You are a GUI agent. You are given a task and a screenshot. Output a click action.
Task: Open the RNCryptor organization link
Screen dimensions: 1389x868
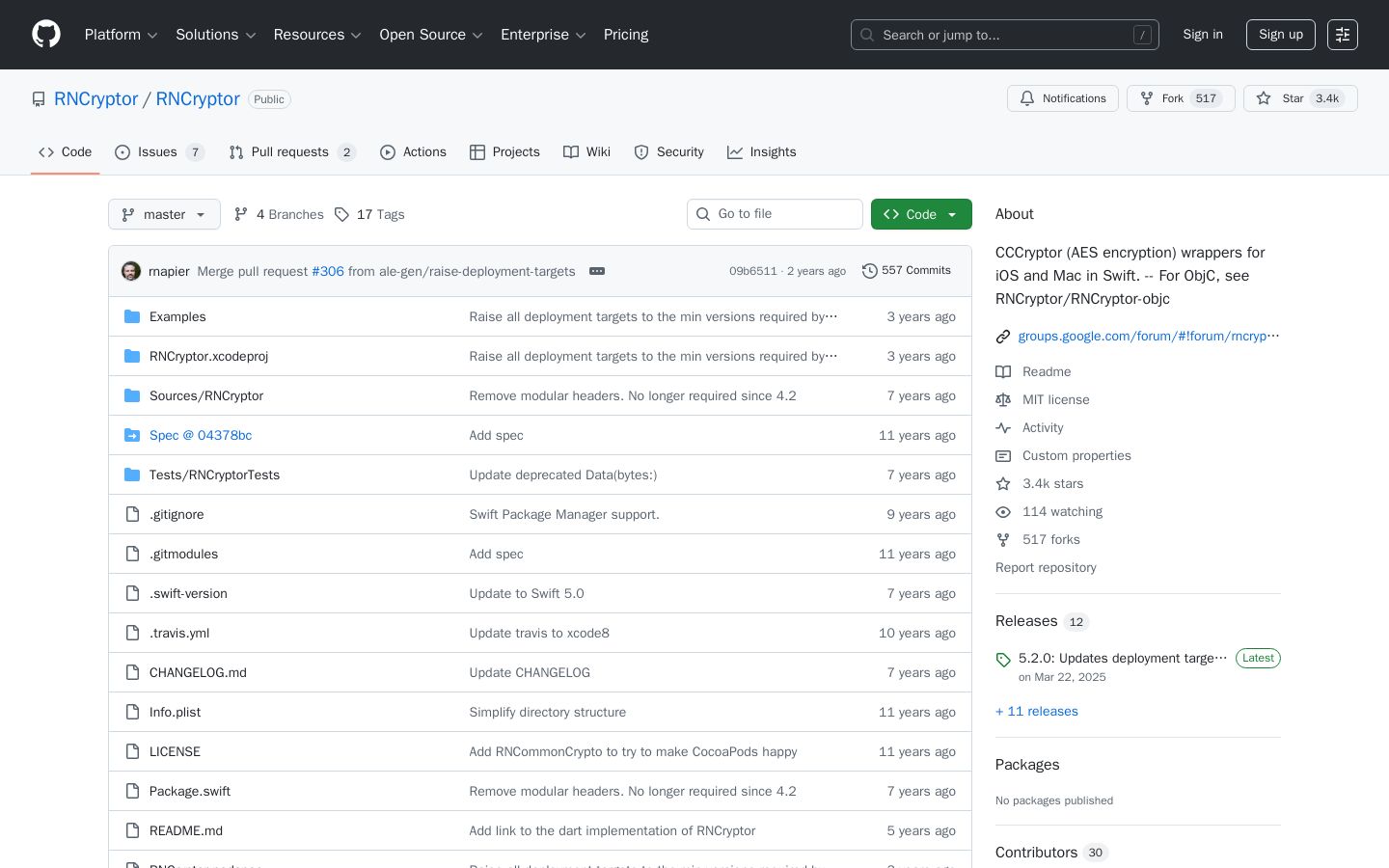[x=95, y=99]
